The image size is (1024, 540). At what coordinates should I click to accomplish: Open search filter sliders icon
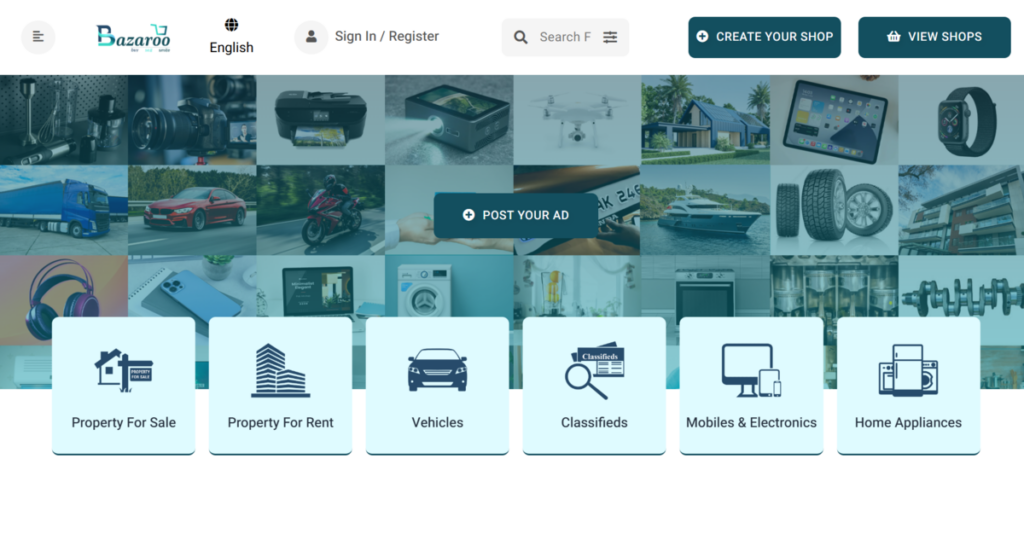610,37
